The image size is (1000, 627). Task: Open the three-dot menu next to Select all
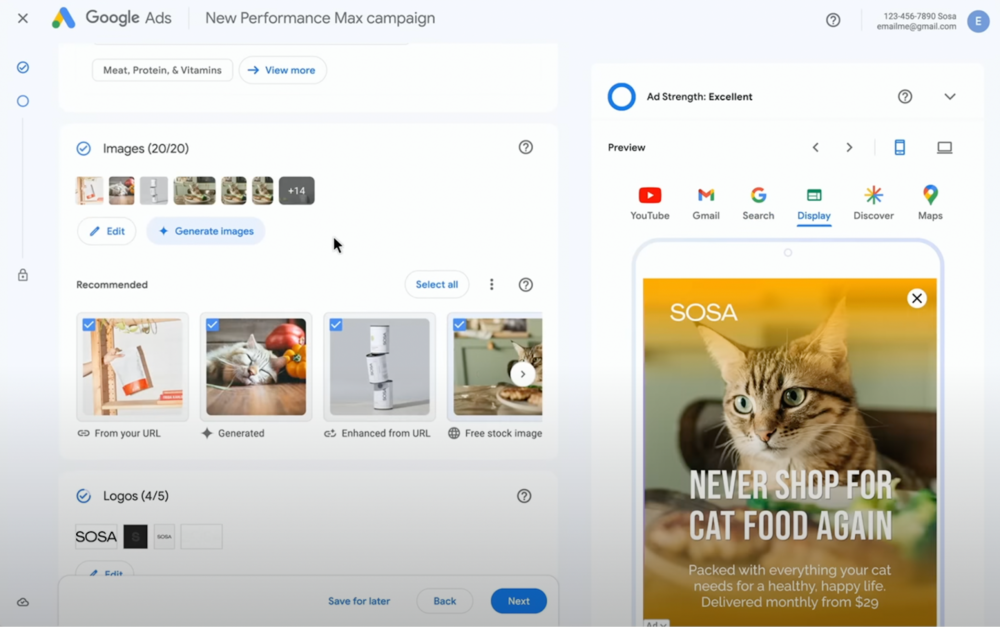coord(491,284)
